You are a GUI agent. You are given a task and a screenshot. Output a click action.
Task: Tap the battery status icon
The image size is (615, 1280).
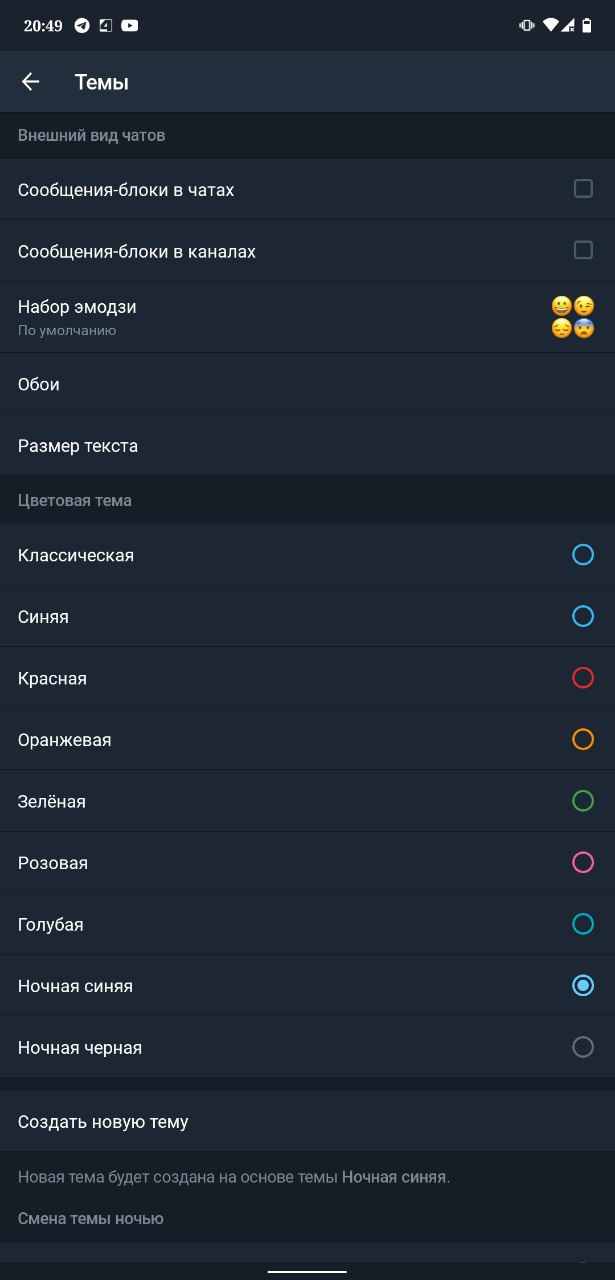(588, 26)
